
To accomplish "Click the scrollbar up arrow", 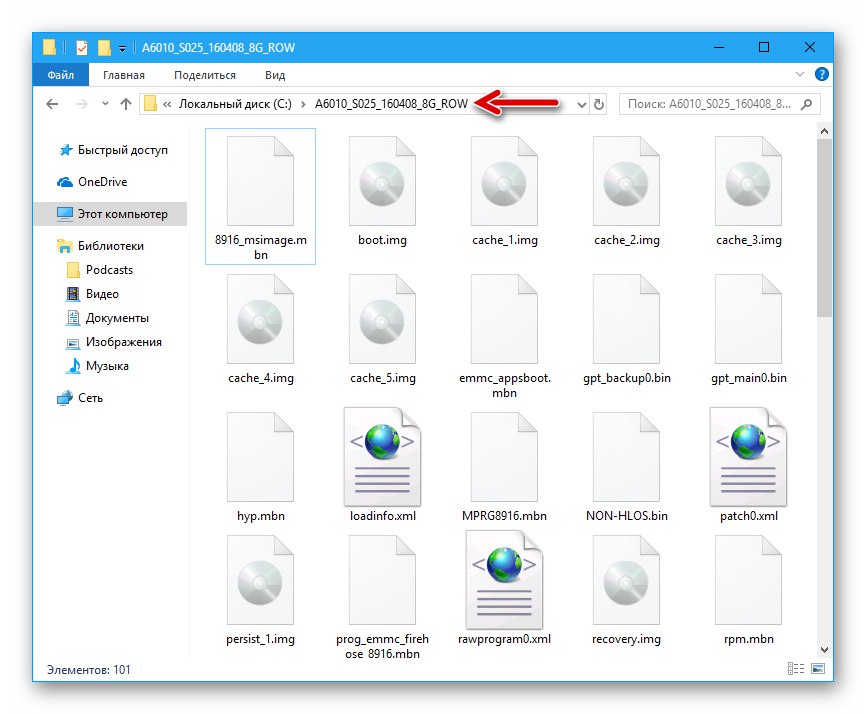I will coord(824,131).
